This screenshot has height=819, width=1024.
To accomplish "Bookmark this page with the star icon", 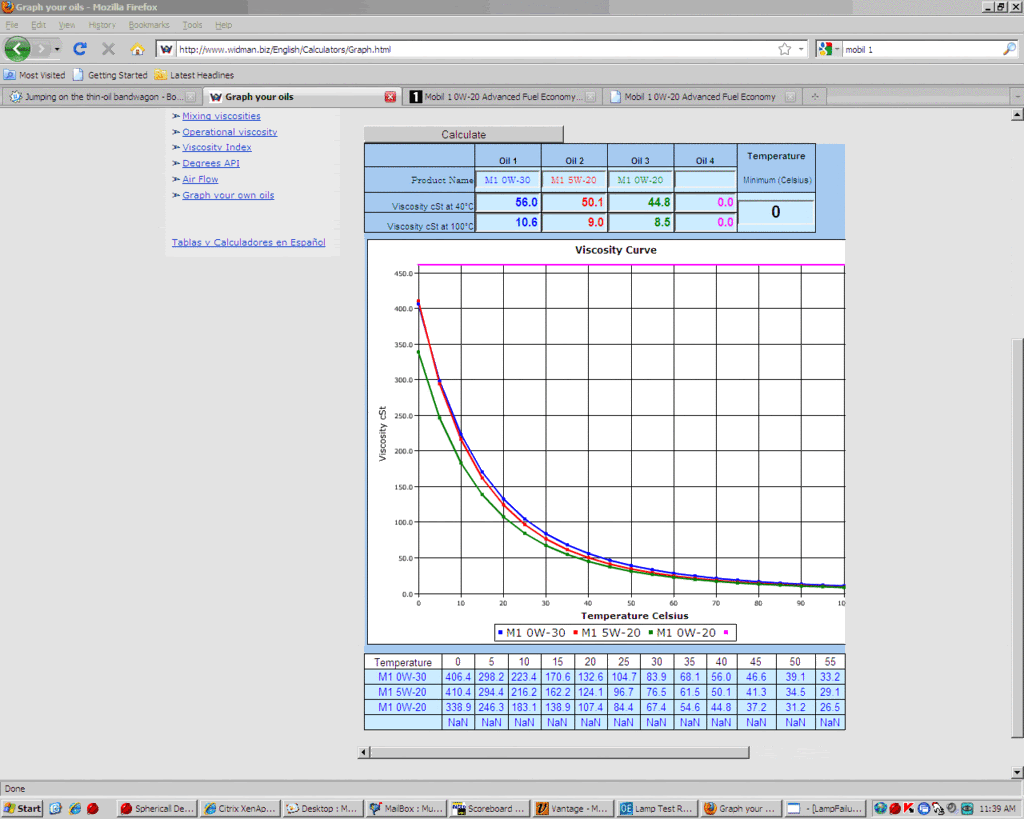I will click(x=784, y=49).
